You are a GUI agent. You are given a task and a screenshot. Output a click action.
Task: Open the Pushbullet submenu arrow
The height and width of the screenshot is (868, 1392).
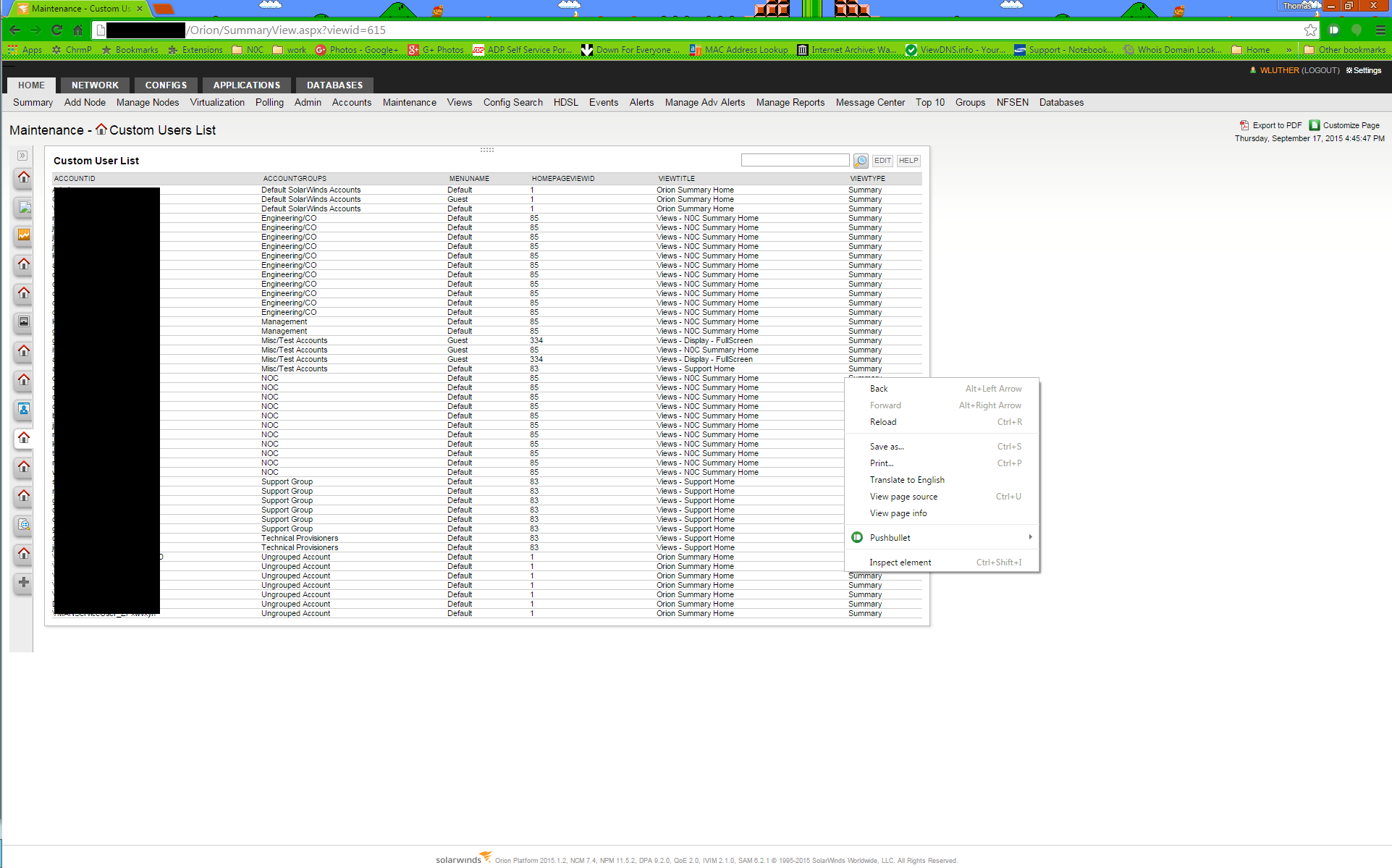click(1031, 537)
